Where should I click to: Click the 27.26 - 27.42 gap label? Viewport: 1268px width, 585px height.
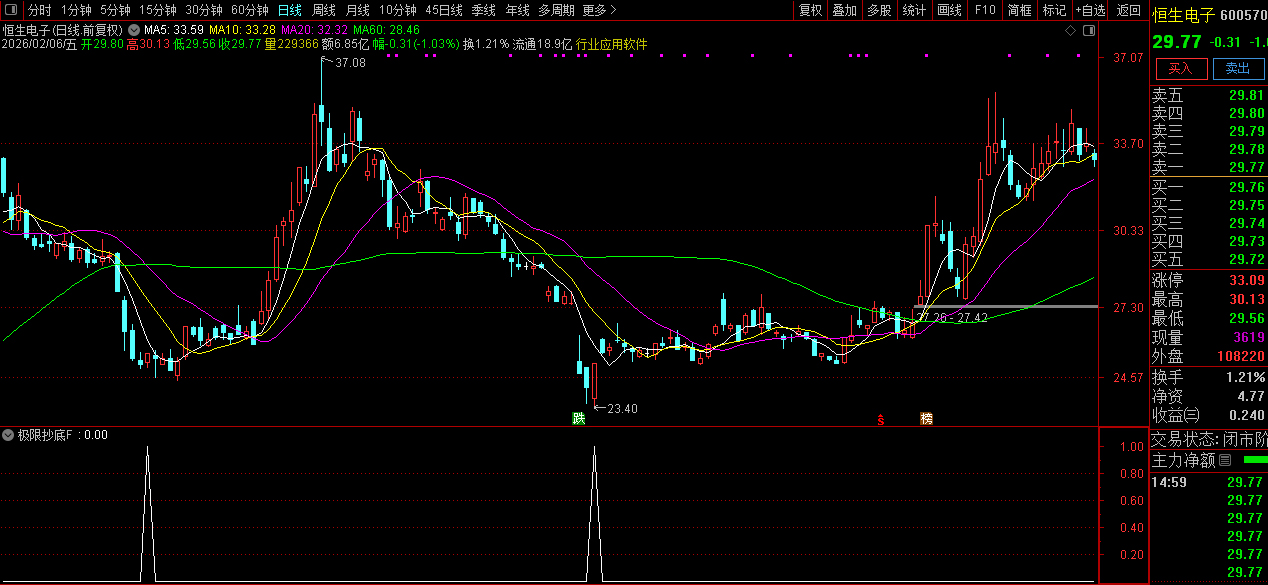tap(952, 317)
